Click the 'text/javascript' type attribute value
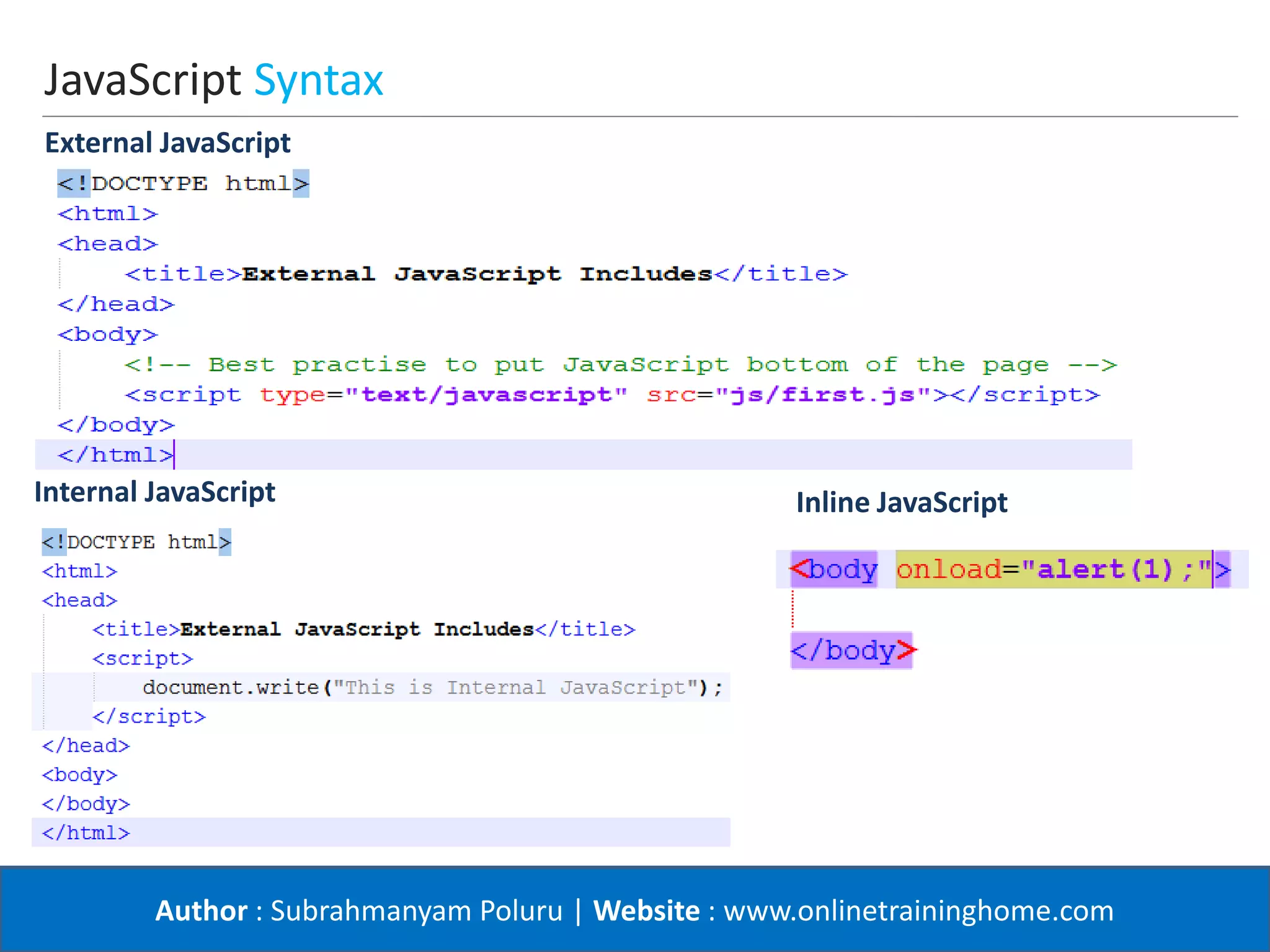Viewport: 1270px width, 952px height. 486,395
